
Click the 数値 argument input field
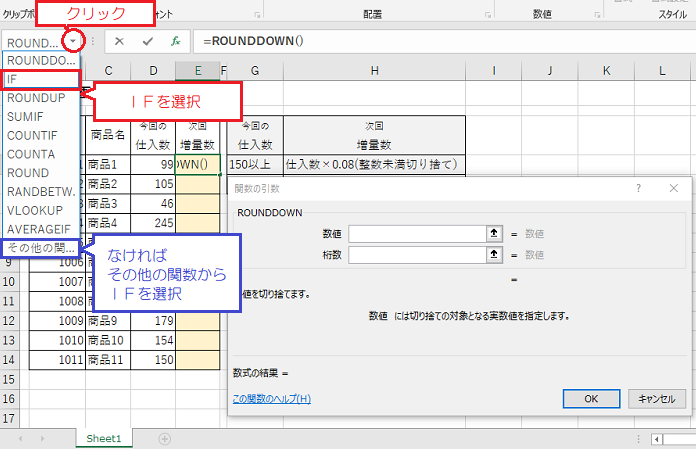(x=417, y=234)
